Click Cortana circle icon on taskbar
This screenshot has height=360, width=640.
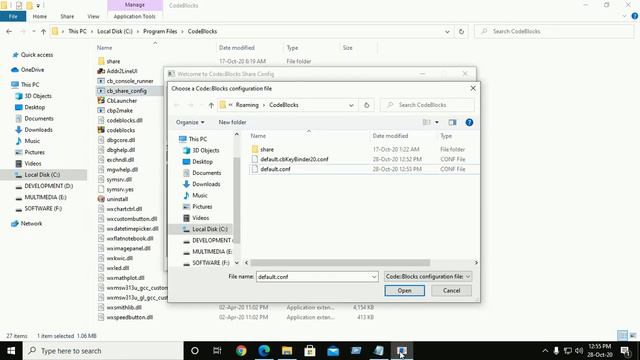pyautogui.click(x=195, y=351)
